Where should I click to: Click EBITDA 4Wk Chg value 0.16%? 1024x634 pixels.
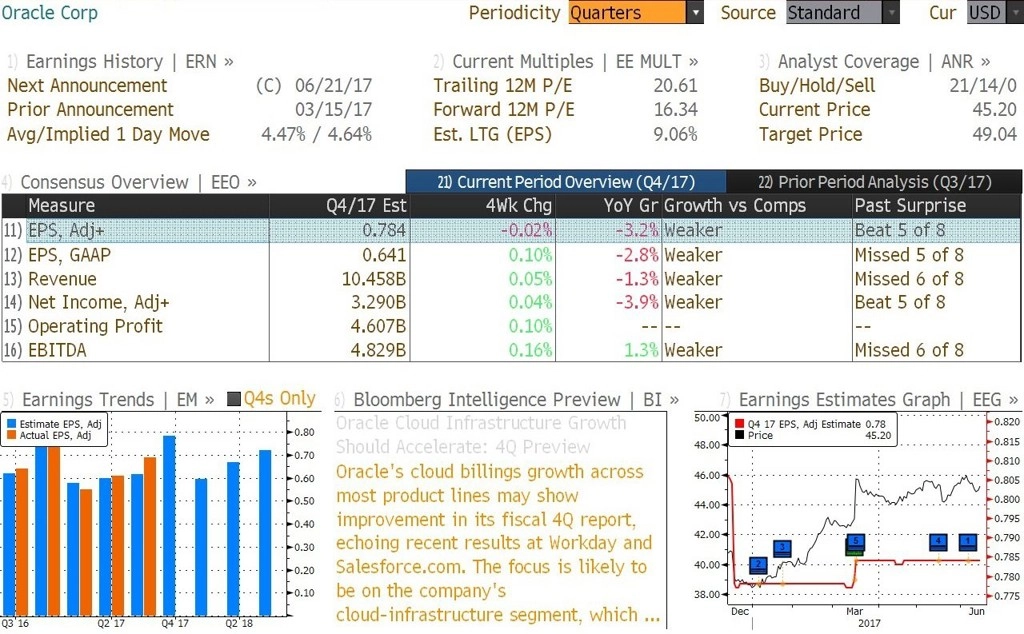[x=530, y=350]
